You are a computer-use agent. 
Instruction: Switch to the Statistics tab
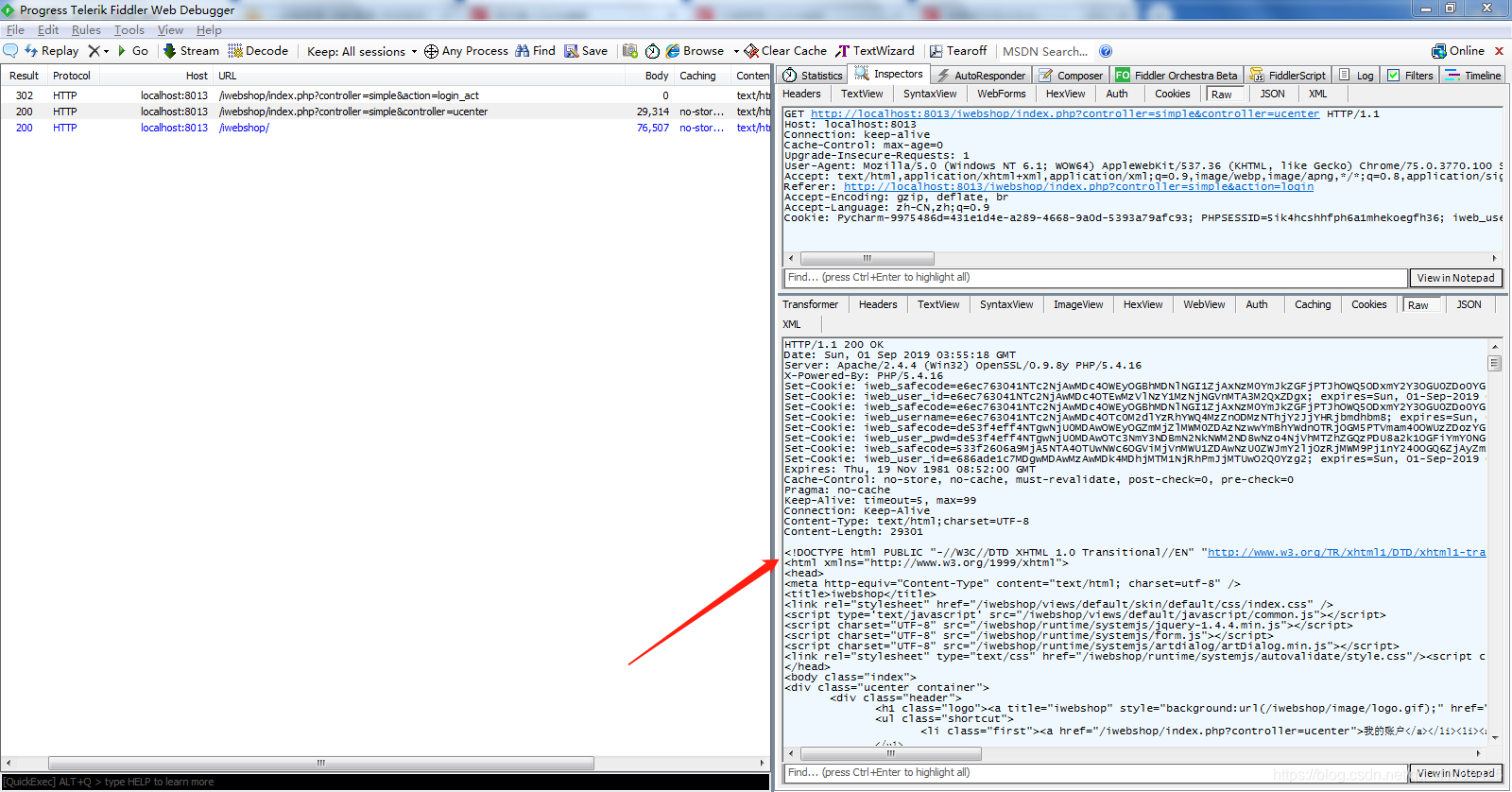click(x=813, y=75)
